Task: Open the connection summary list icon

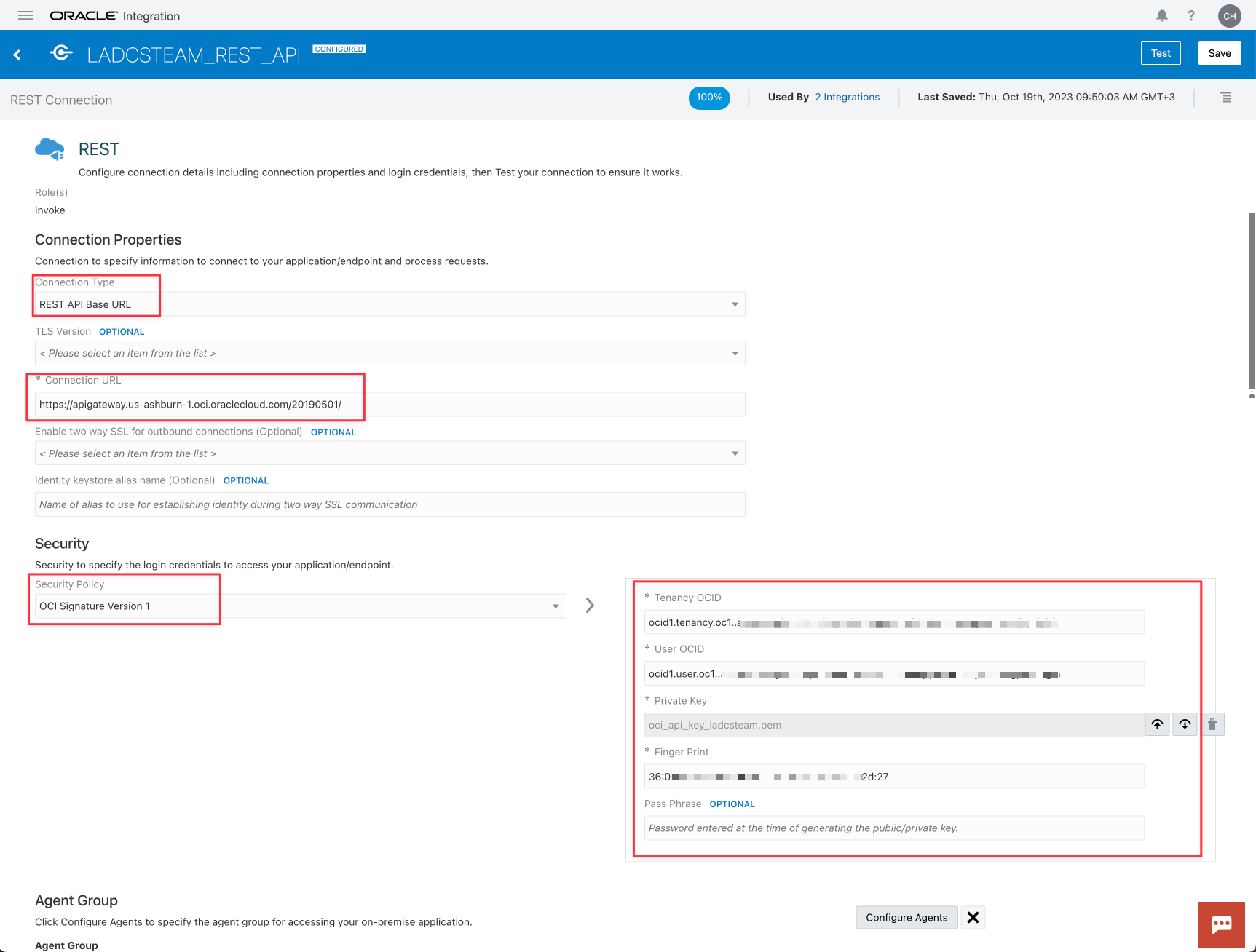Action: point(1225,97)
